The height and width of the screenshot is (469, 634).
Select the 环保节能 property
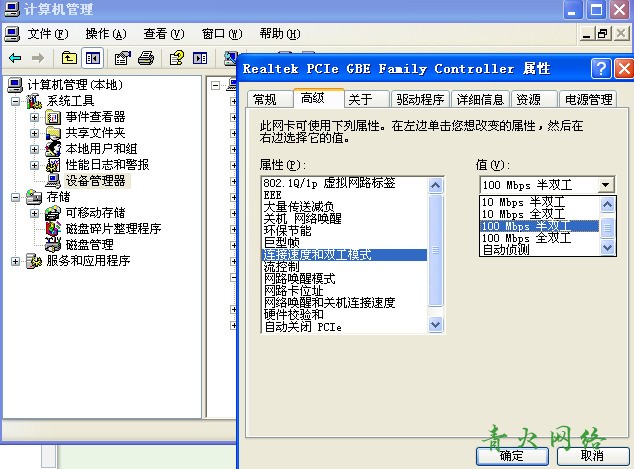coord(344,231)
